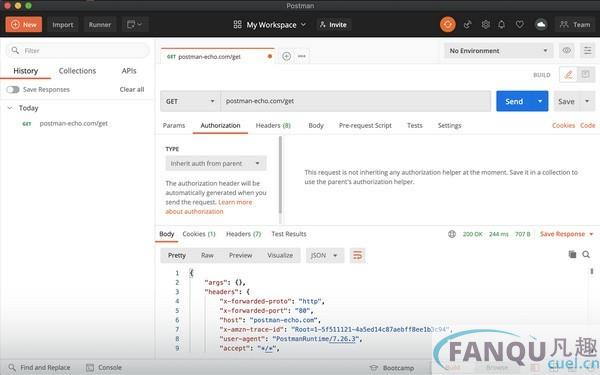Select response Headers (7) tab
The height and width of the screenshot is (375, 600).
click(x=243, y=234)
